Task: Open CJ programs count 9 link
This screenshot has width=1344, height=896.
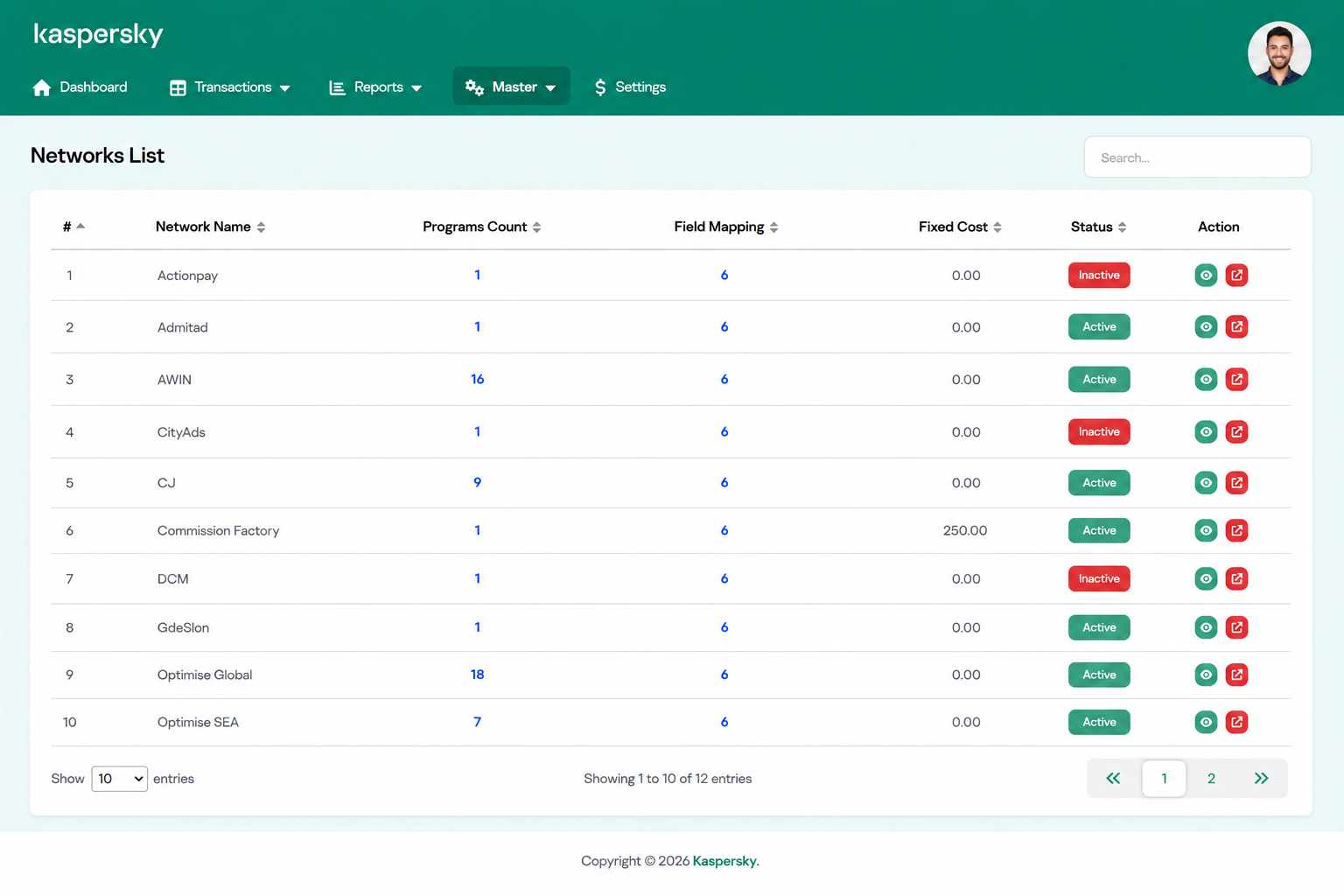Action: click(x=477, y=482)
